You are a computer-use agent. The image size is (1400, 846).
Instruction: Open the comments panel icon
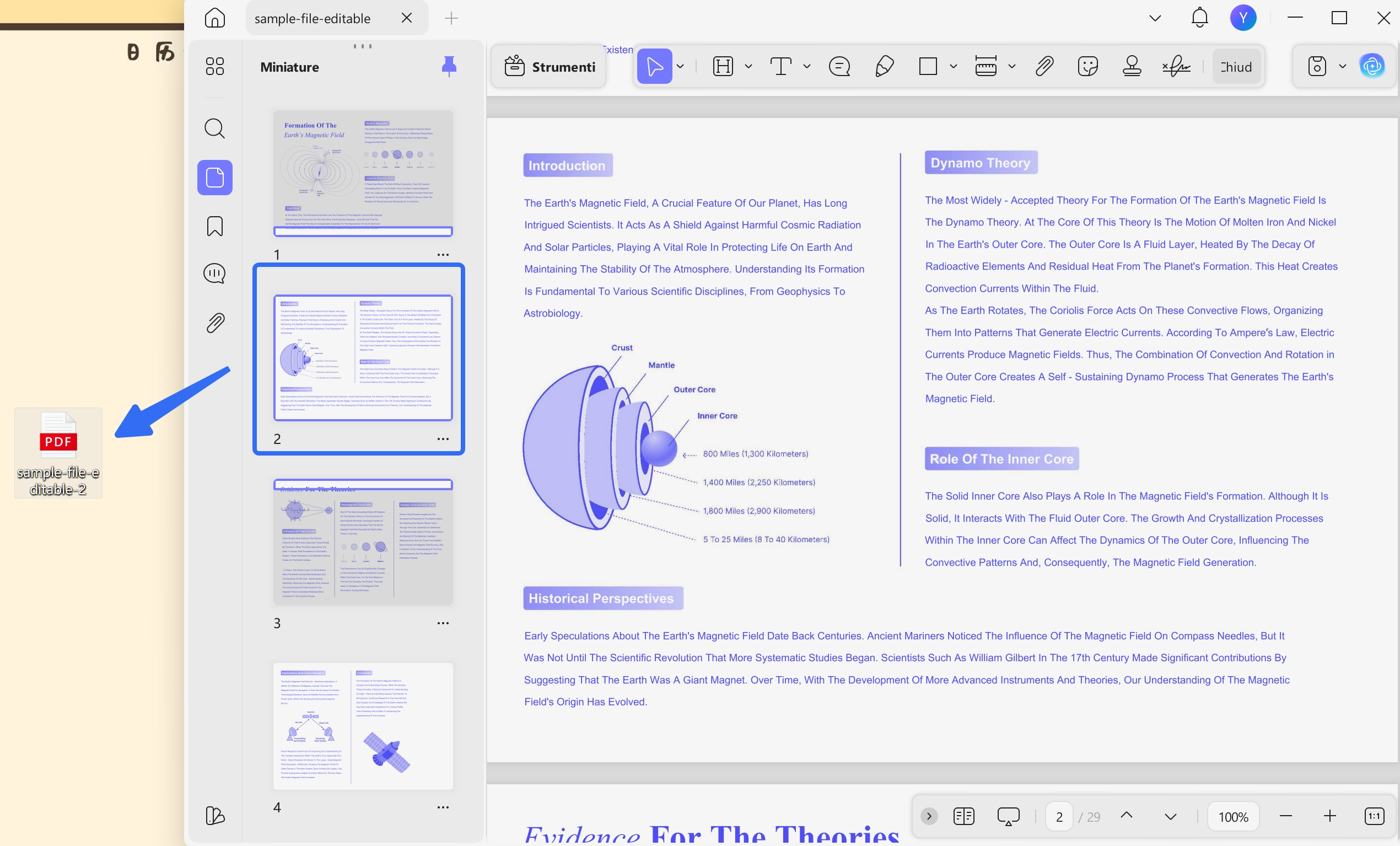pos(215,274)
